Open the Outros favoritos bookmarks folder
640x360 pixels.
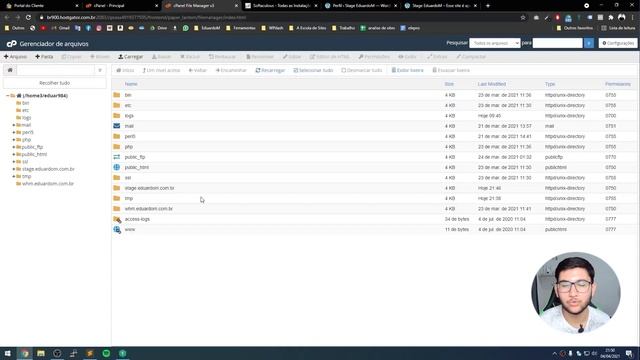575,28
